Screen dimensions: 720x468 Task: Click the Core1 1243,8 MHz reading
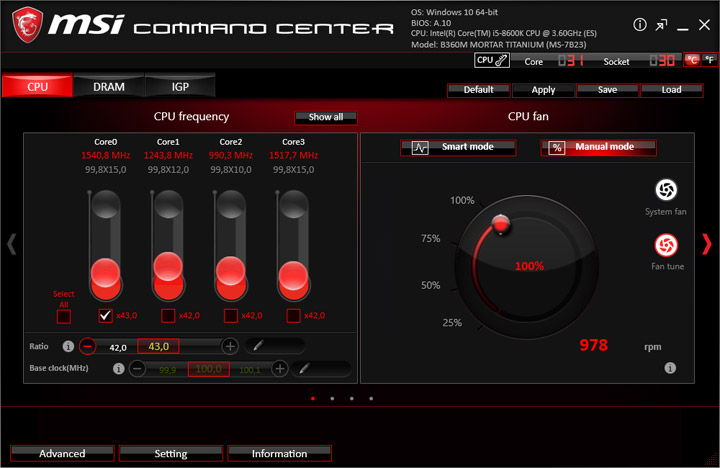[x=168, y=155]
